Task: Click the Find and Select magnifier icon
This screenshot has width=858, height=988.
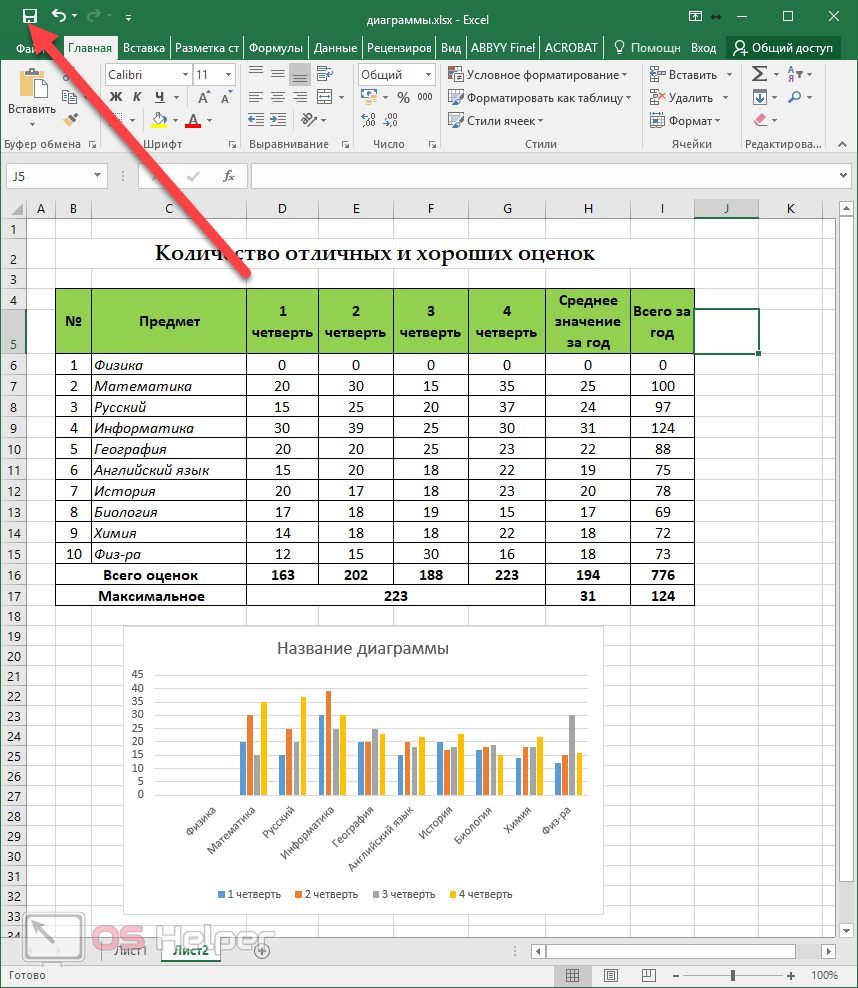Action: (x=795, y=97)
